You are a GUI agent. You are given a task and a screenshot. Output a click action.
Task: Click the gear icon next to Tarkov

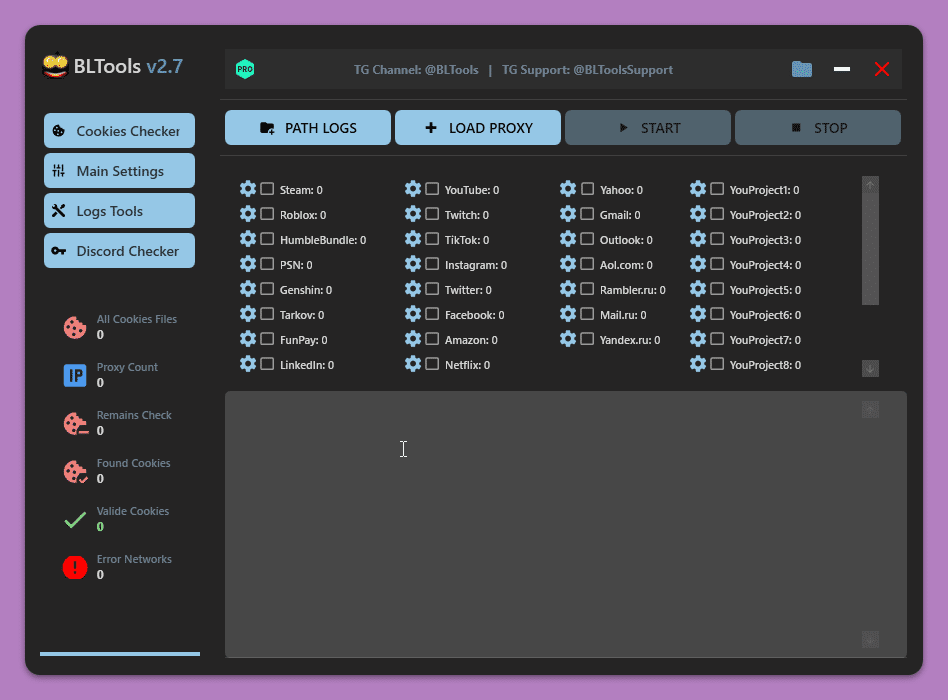pyautogui.click(x=248, y=314)
